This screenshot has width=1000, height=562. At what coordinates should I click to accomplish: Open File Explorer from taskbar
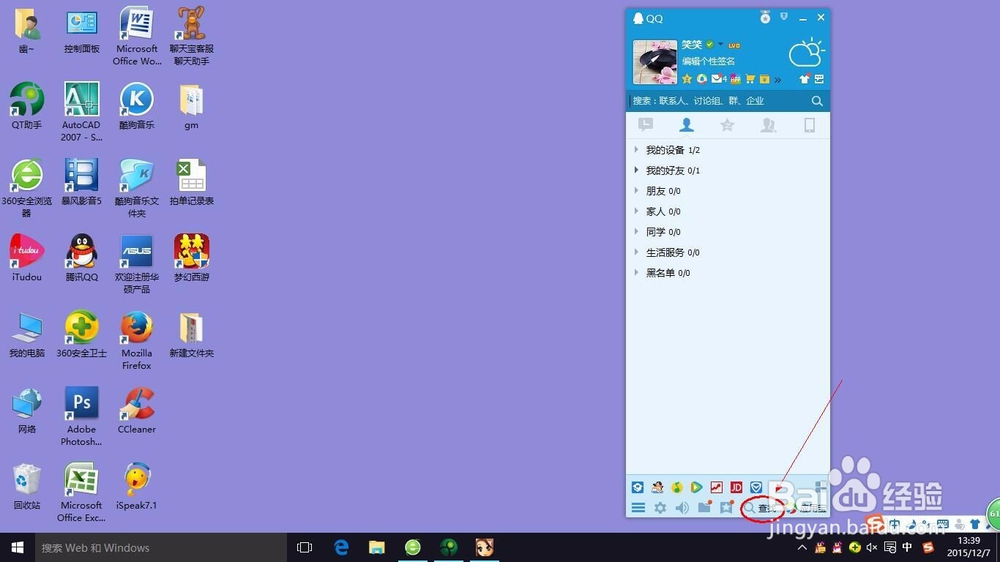[x=377, y=547]
